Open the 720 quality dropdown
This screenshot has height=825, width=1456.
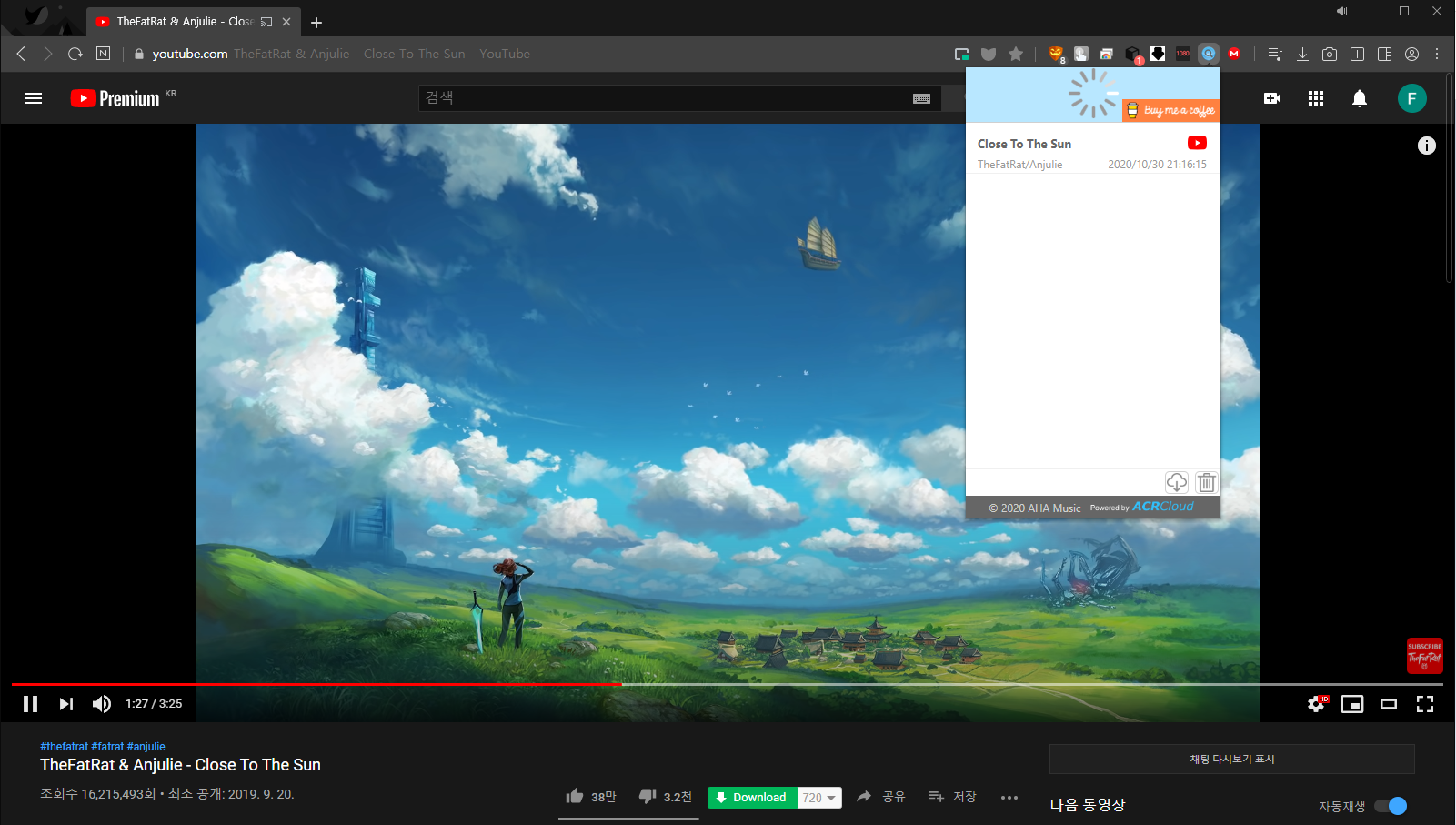(819, 798)
